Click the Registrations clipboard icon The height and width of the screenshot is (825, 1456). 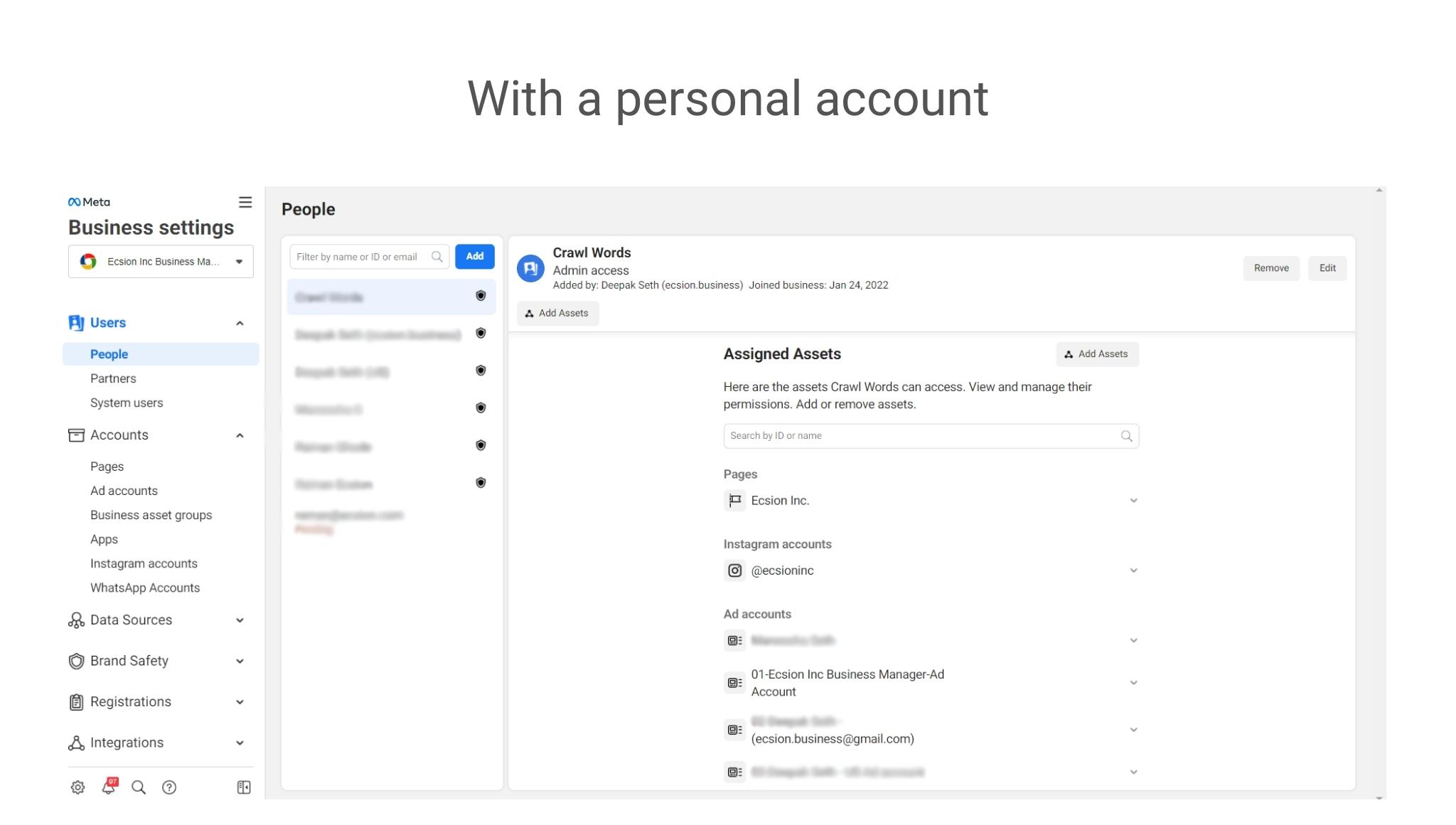76,702
